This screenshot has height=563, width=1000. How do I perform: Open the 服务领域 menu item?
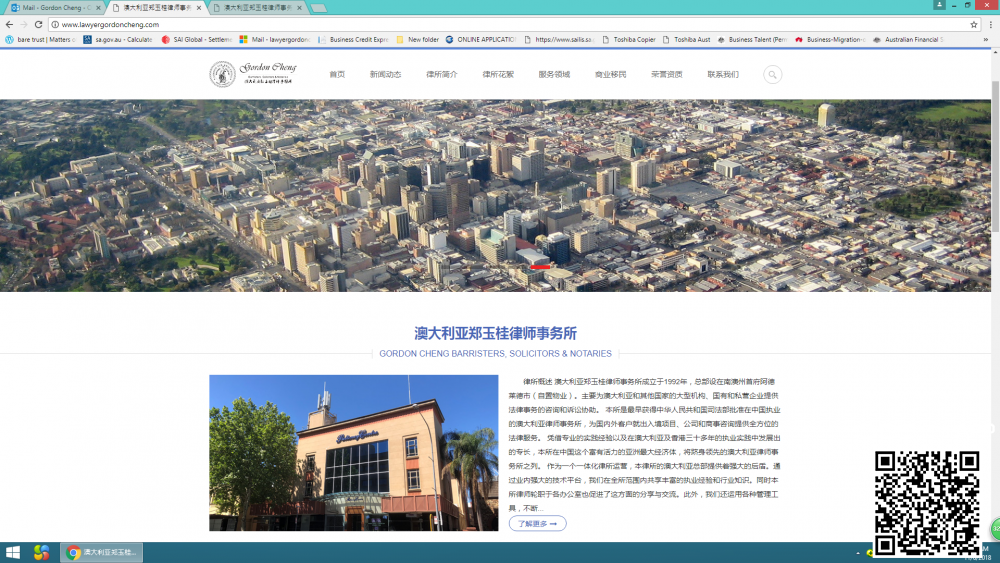554,74
